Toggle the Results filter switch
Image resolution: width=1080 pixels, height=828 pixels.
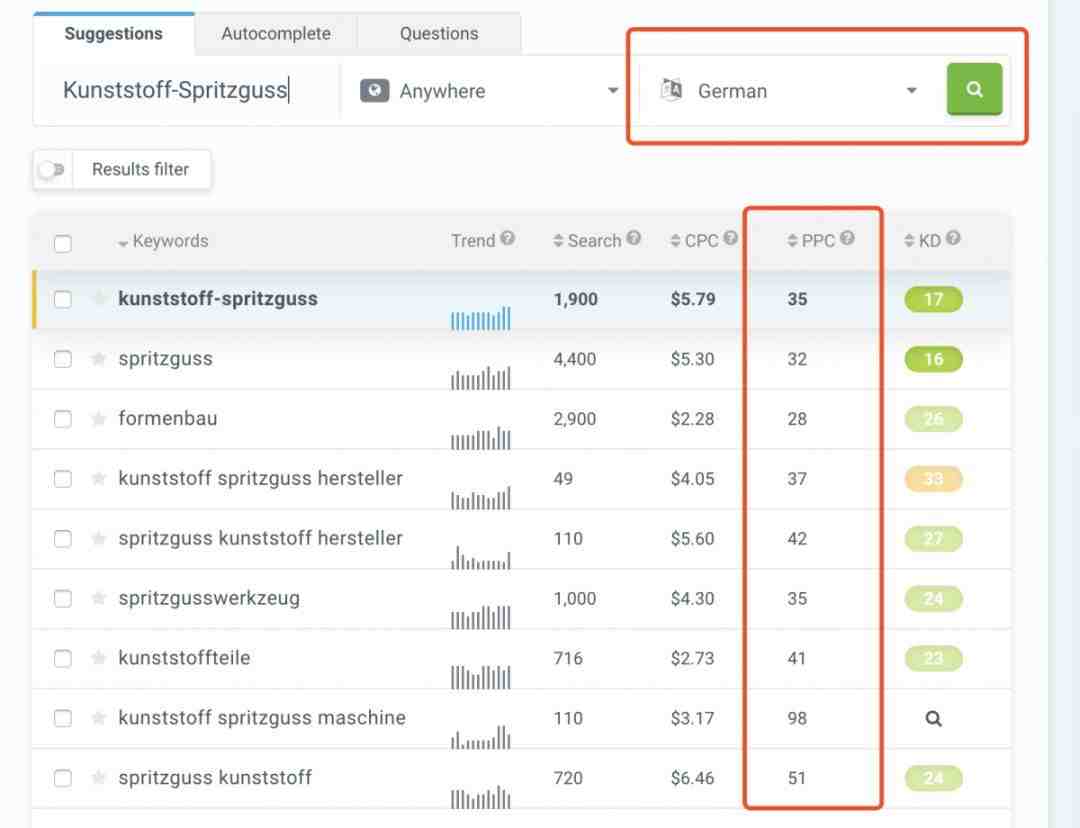(x=51, y=169)
